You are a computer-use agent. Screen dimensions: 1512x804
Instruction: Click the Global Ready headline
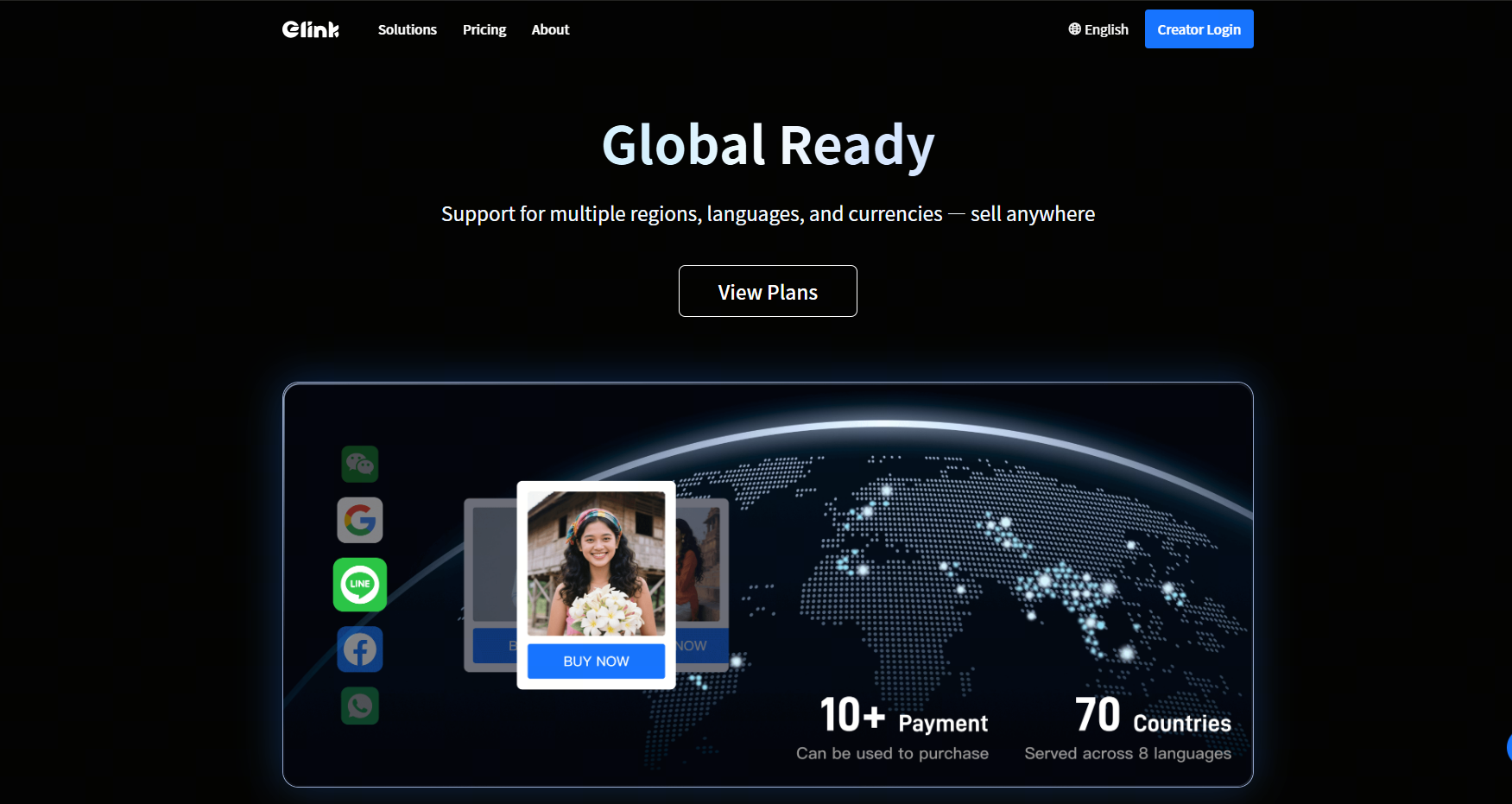click(767, 144)
